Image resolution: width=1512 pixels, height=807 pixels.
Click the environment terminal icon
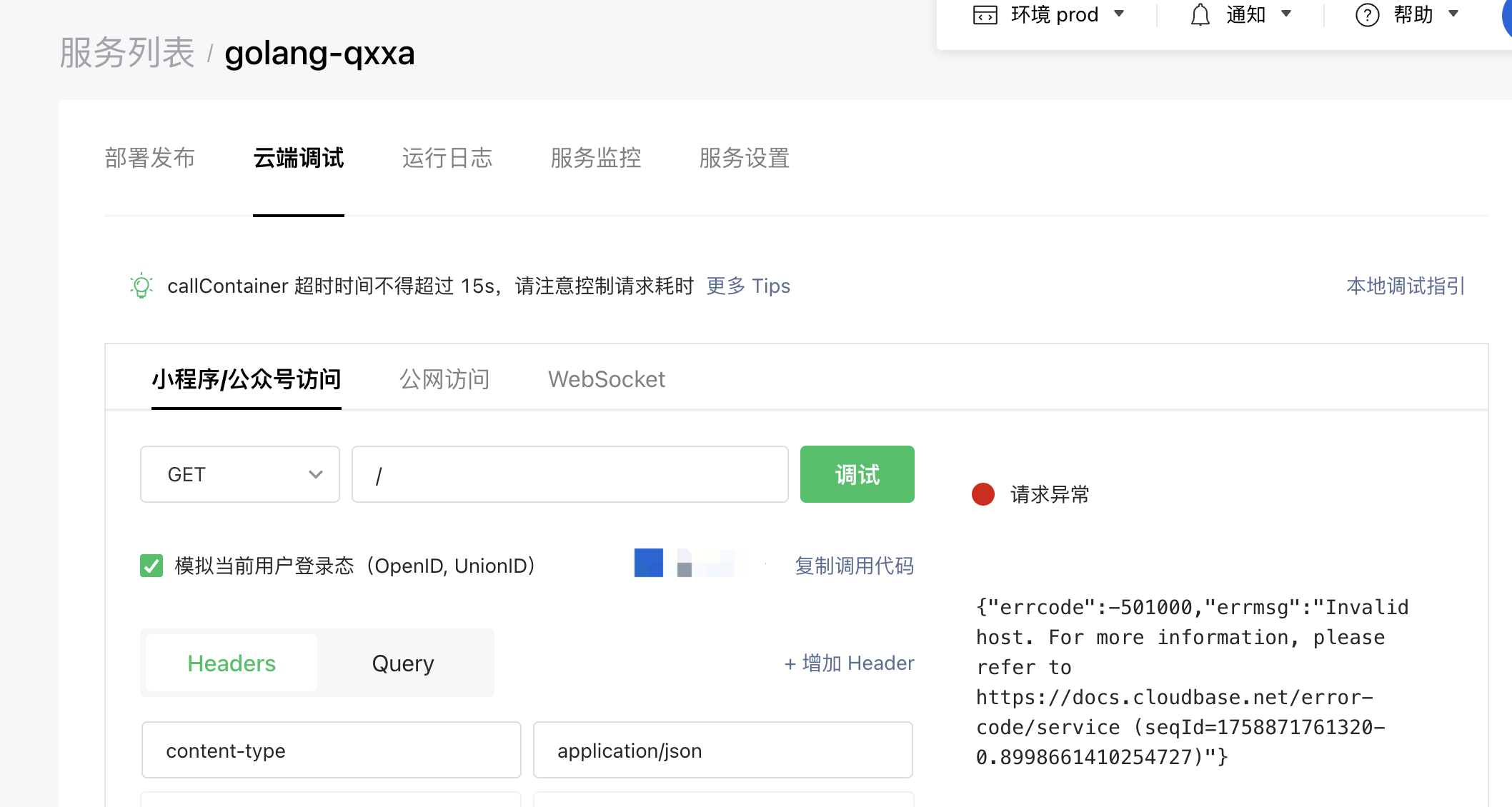(985, 15)
